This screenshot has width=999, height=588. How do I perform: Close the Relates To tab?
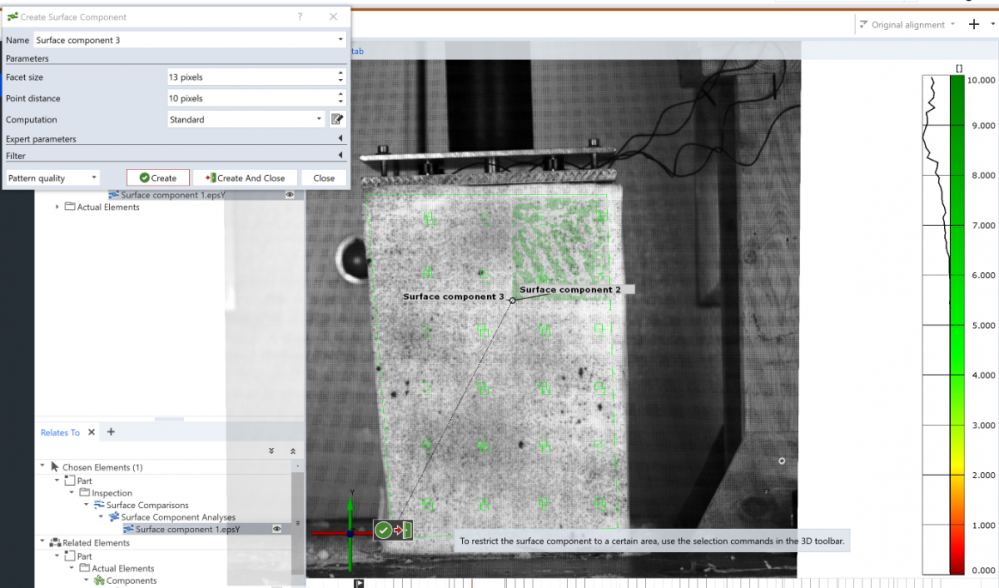pos(92,432)
